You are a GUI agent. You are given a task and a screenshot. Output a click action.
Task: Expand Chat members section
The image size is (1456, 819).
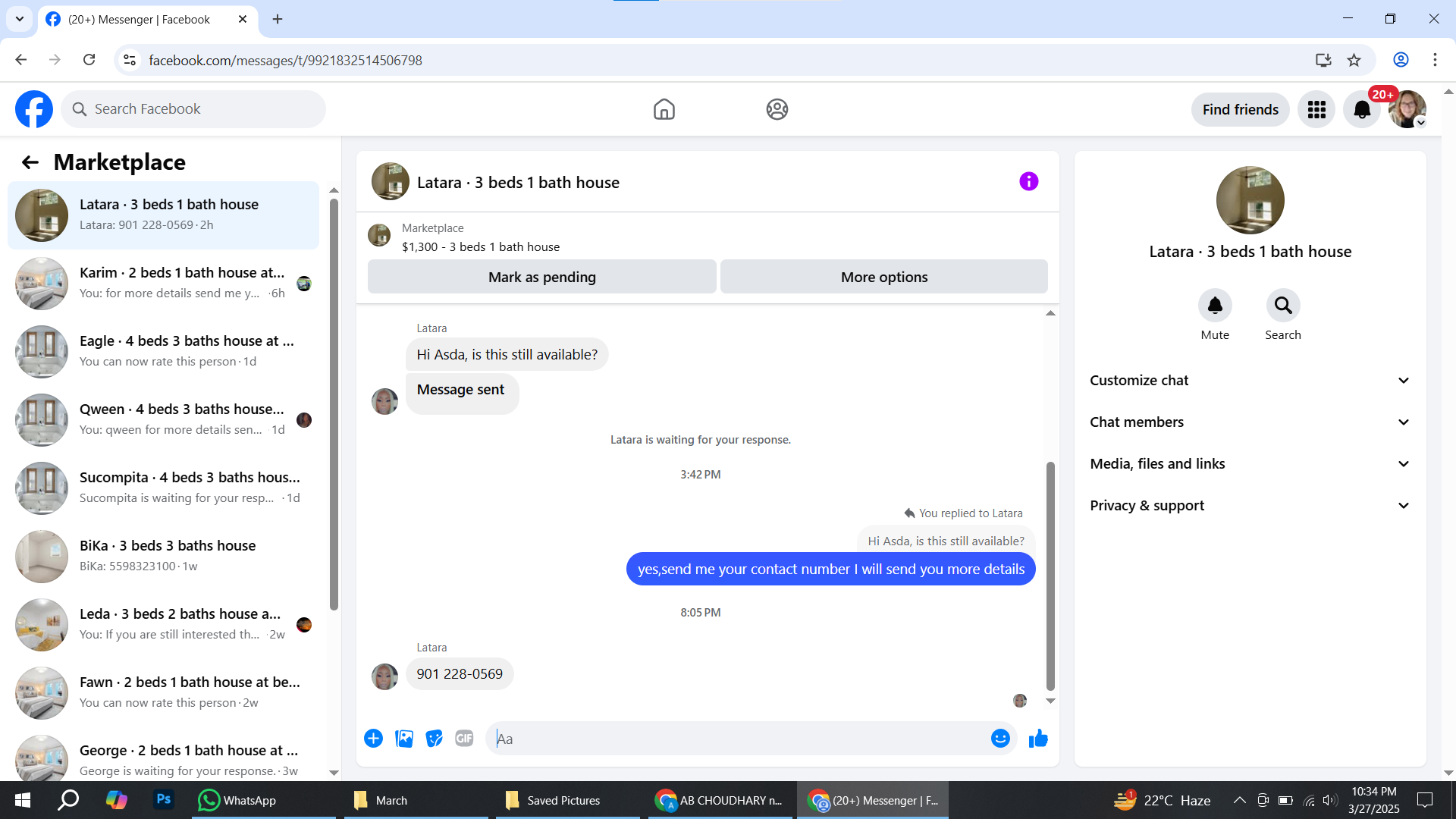(1250, 422)
